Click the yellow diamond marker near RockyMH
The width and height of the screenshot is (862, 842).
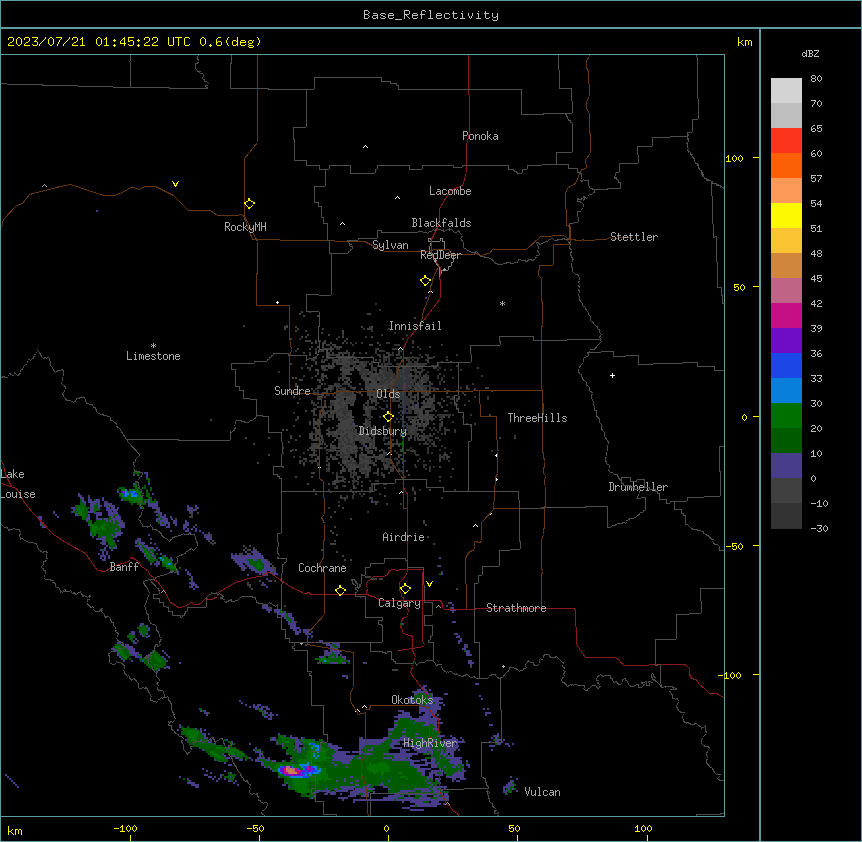pos(249,204)
